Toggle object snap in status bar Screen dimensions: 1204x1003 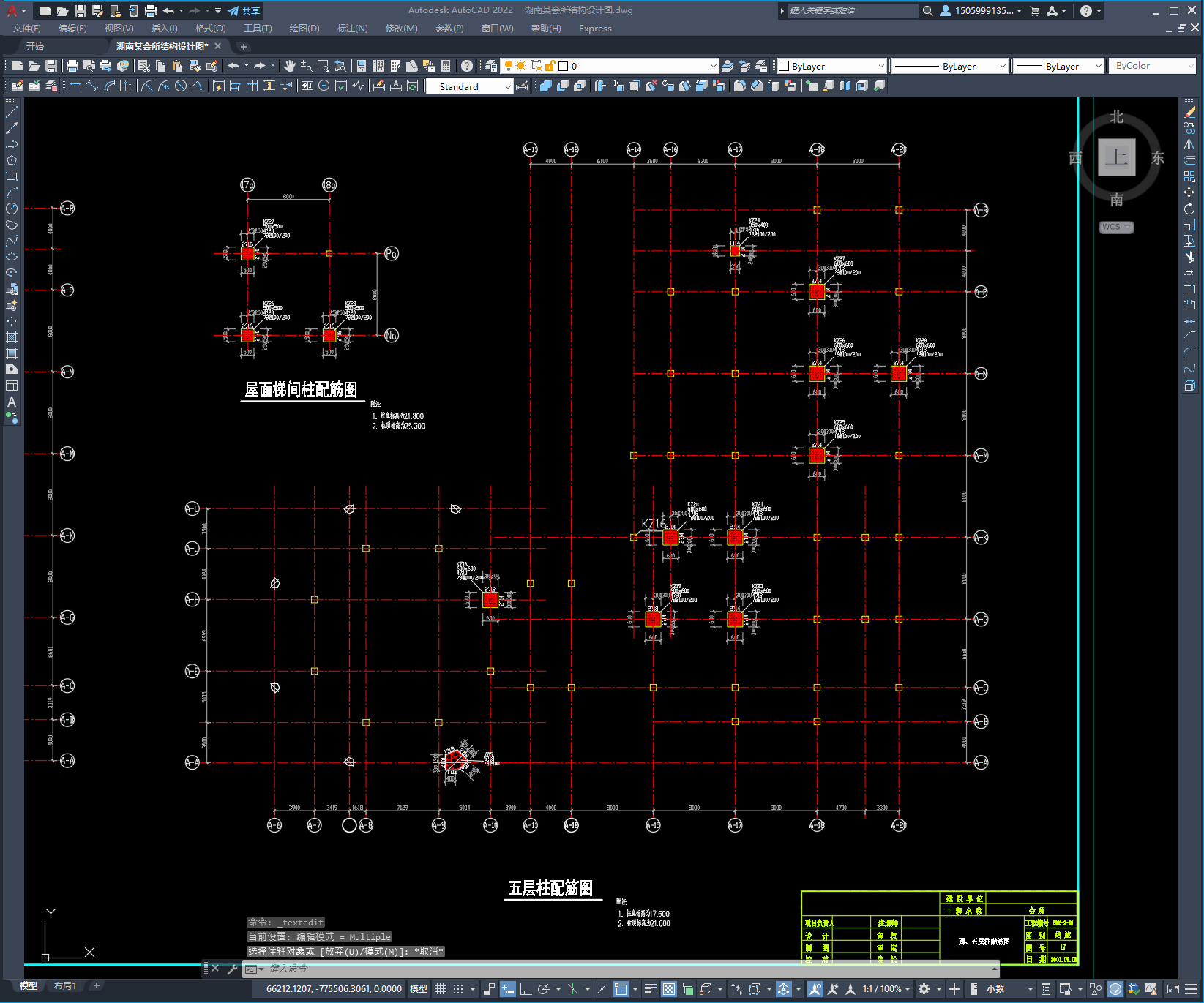(621, 989)
